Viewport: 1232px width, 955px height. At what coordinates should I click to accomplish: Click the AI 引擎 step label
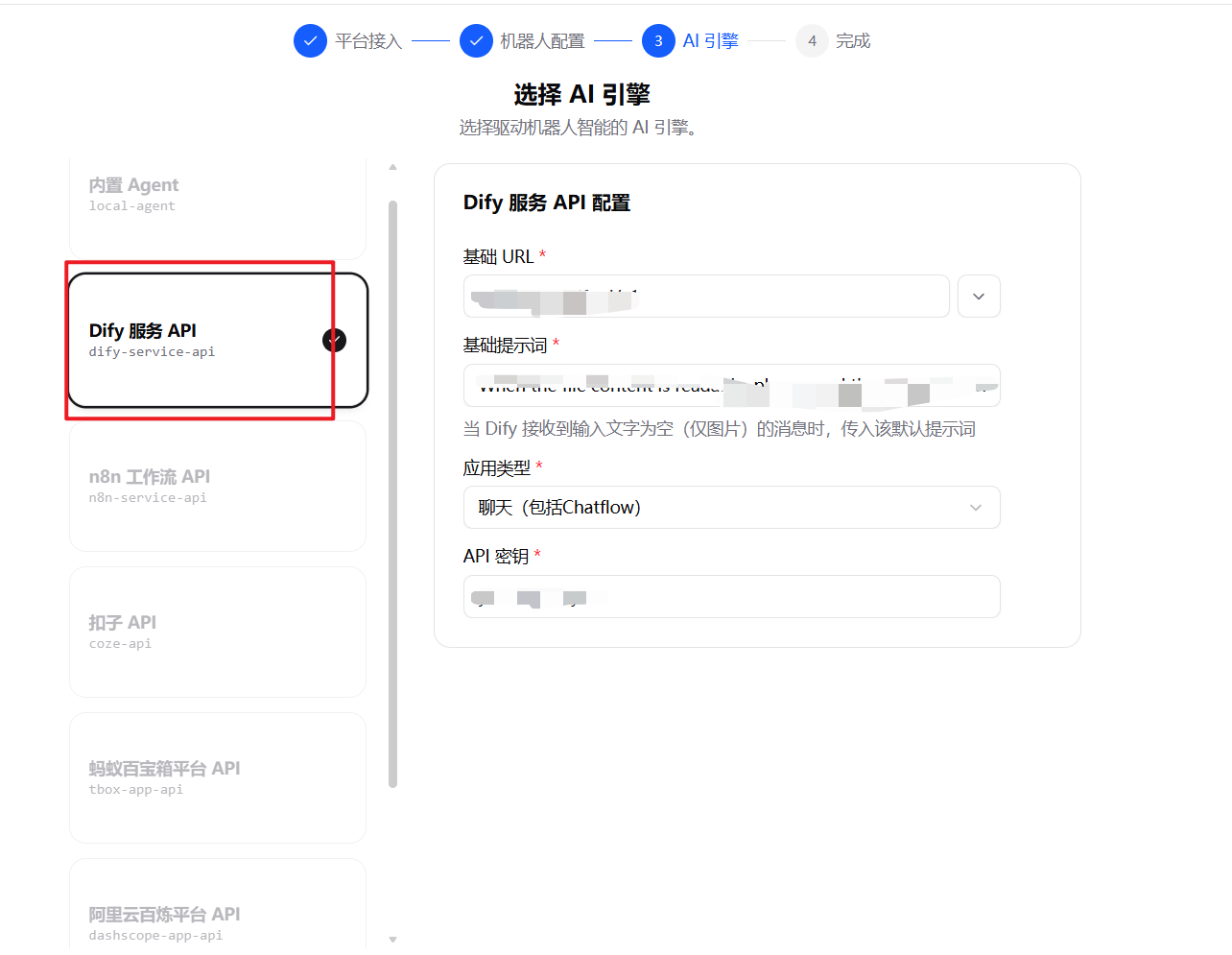(x=711, y=41)
